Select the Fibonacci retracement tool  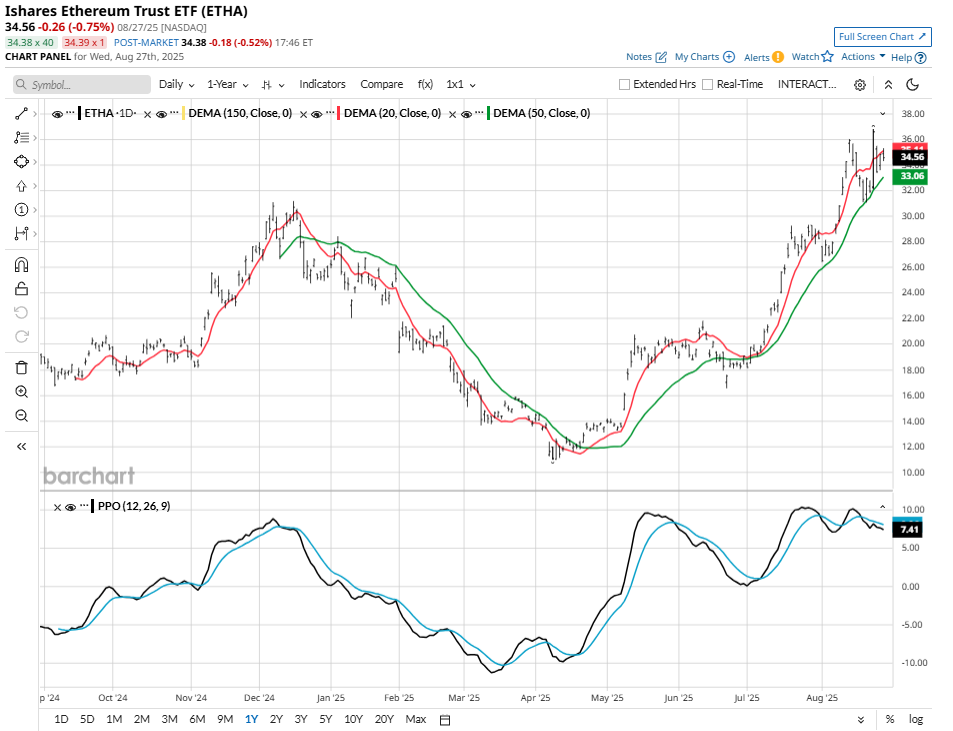point(21,138)
